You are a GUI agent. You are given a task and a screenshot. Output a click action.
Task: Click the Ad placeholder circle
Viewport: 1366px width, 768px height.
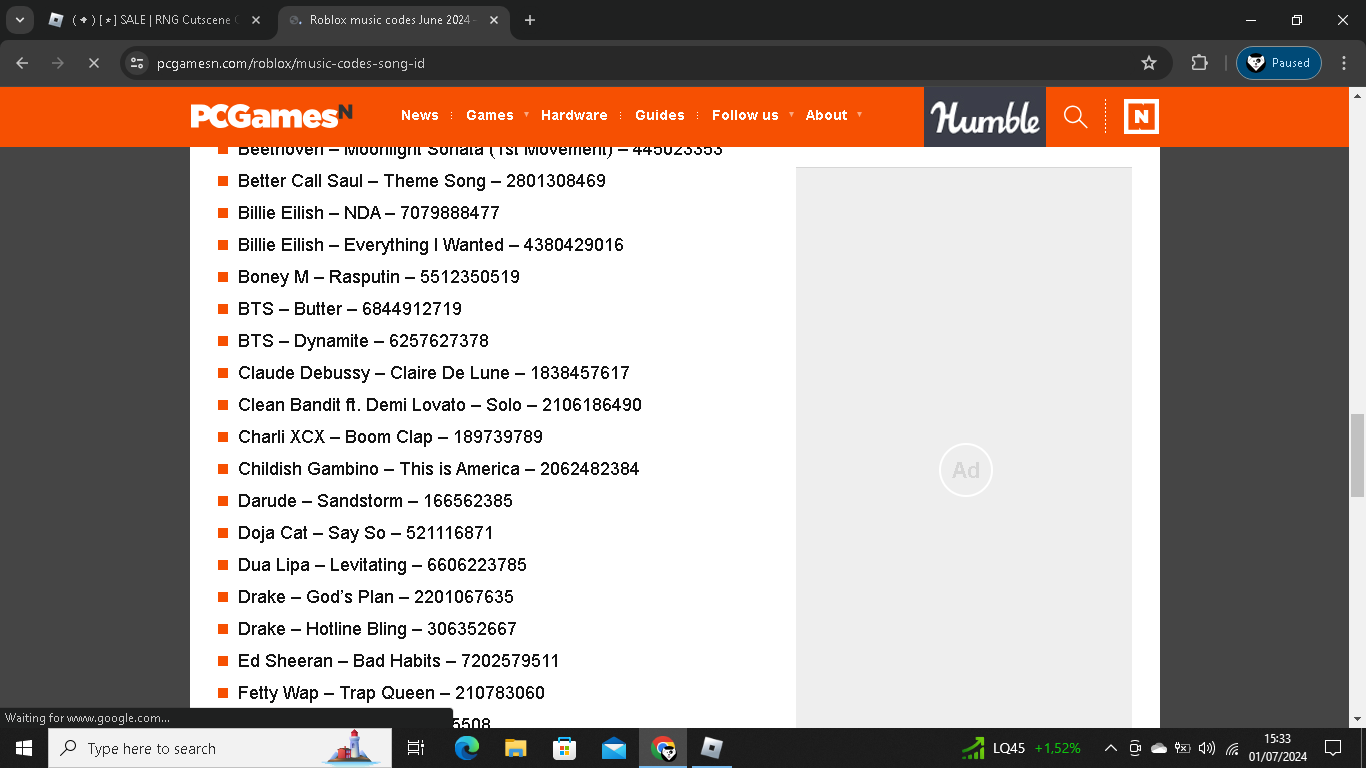[x=966, y=470]
